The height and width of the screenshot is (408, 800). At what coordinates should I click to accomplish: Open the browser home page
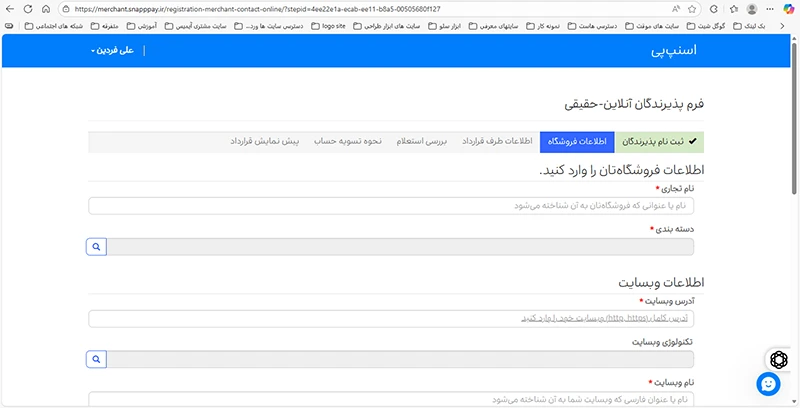pyautogui.click(x=46, y=9)
